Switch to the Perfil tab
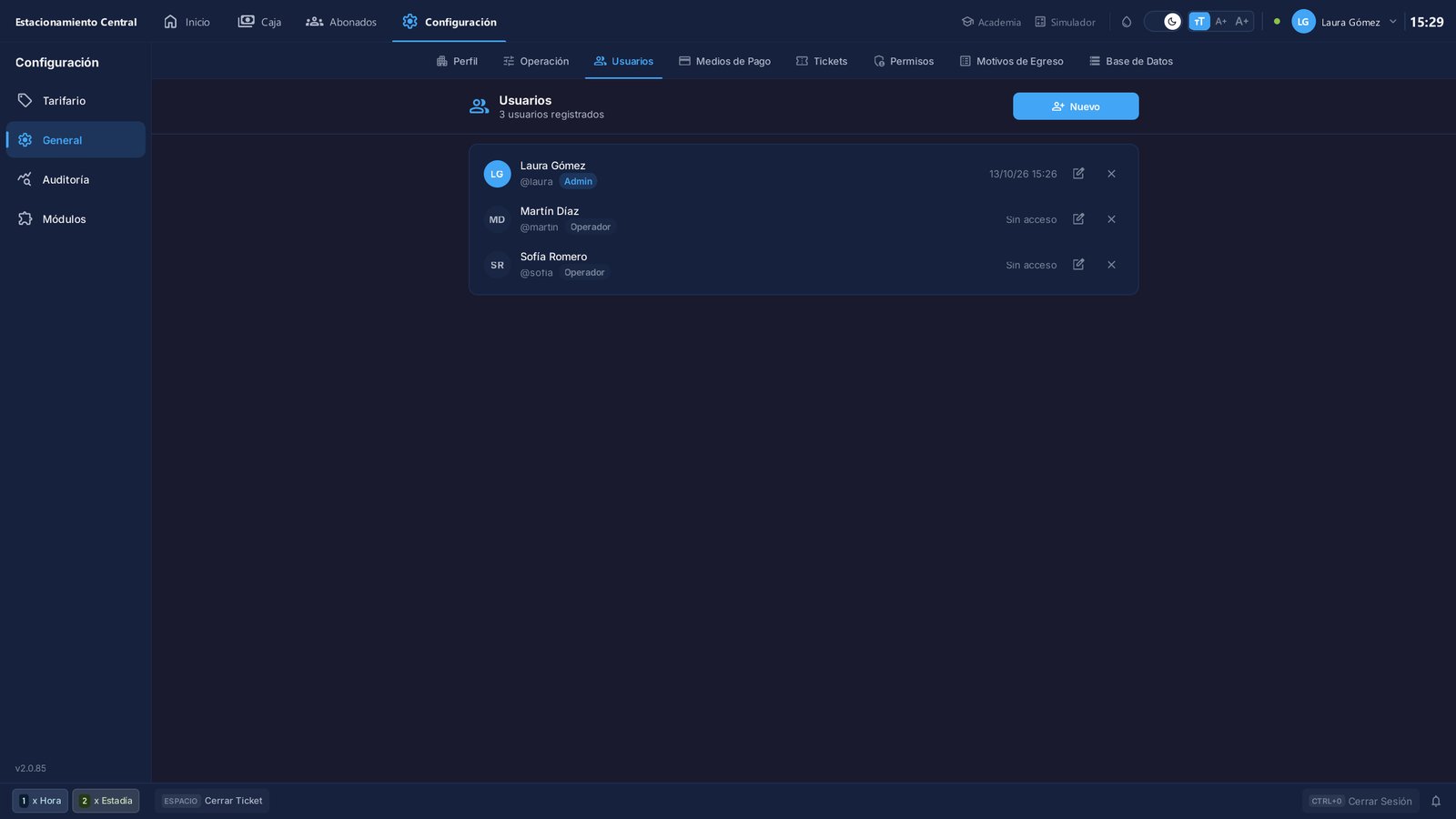This screenshot has height=819, width=1456. [x=457, y=61]
